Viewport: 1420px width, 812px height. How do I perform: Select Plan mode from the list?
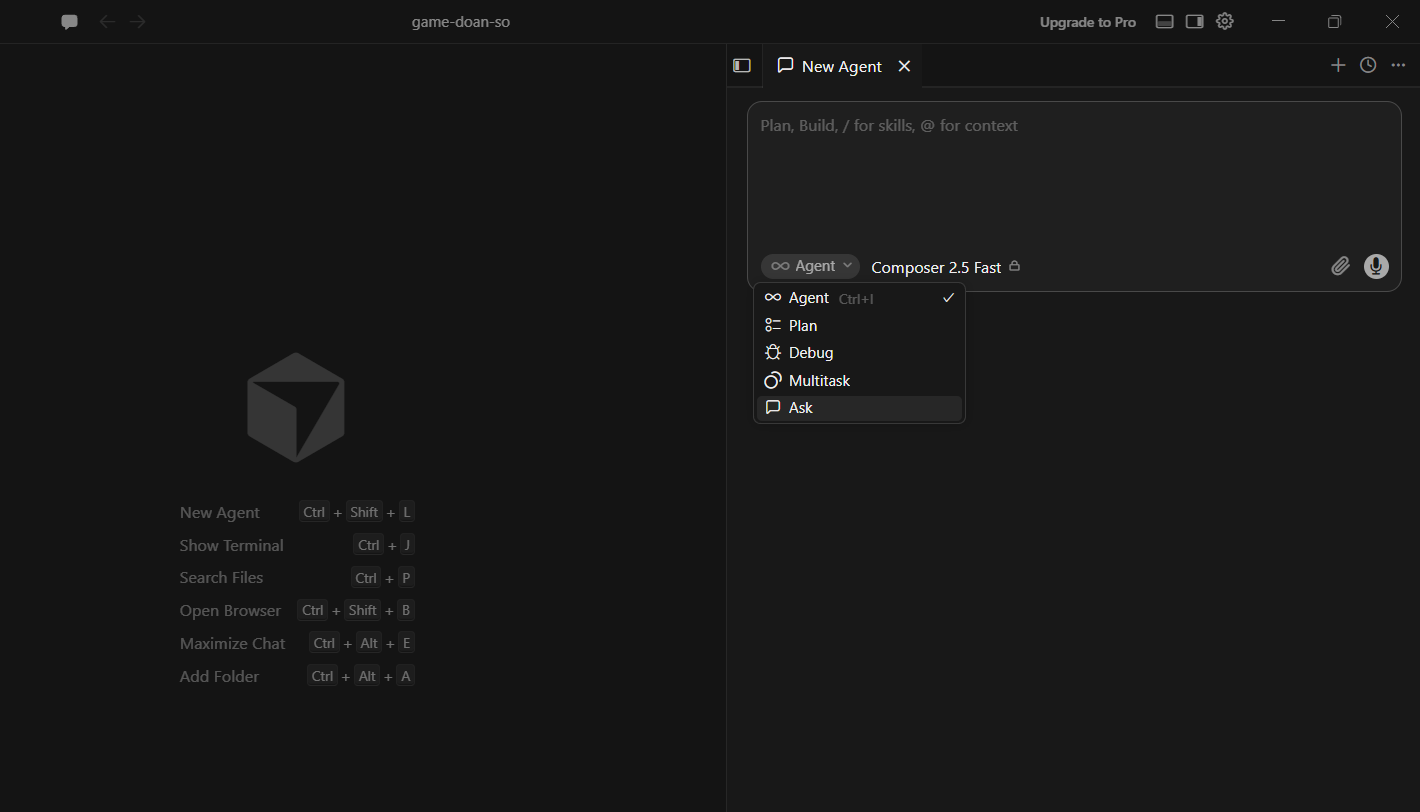859,325
